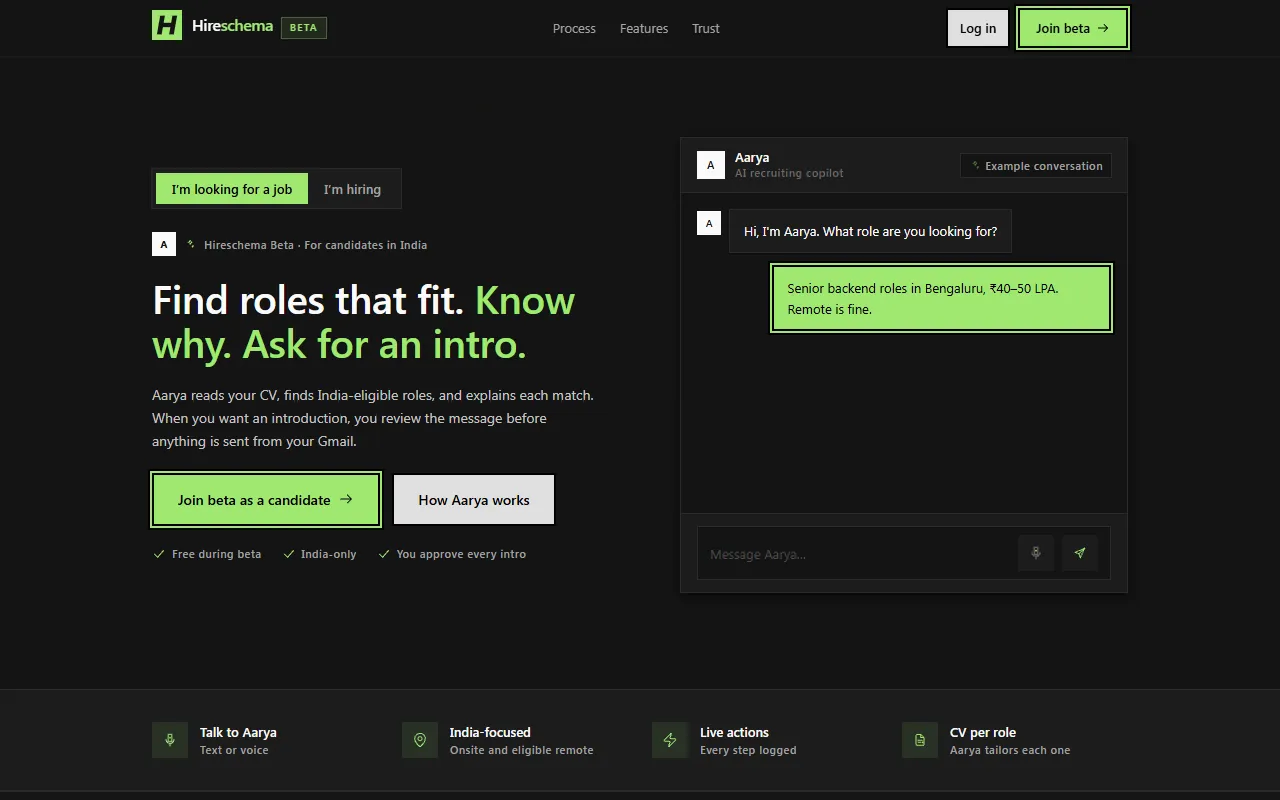This screenshot has width=1280, height=800.
Task: Click "Join beta as a candidate" button
Action: pyautogui.click(x=266, y=500)
